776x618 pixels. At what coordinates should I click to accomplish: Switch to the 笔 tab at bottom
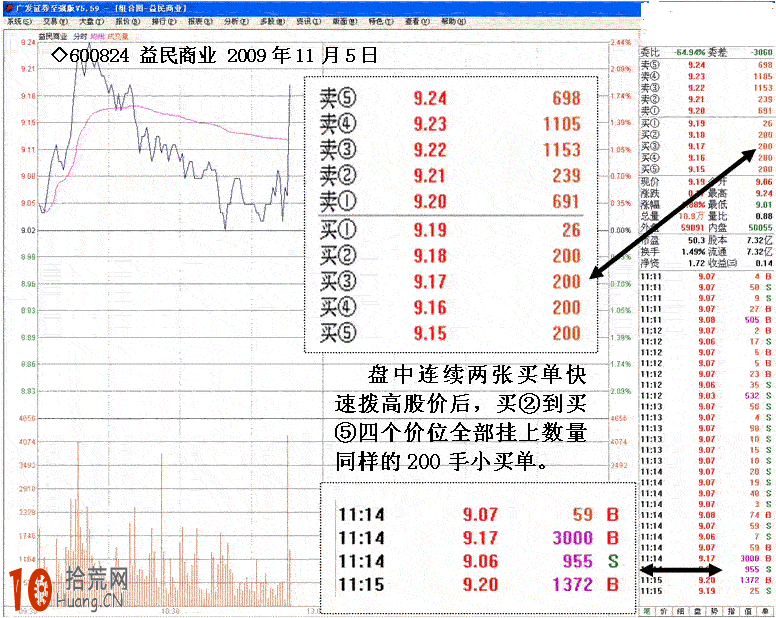point(647,609)
